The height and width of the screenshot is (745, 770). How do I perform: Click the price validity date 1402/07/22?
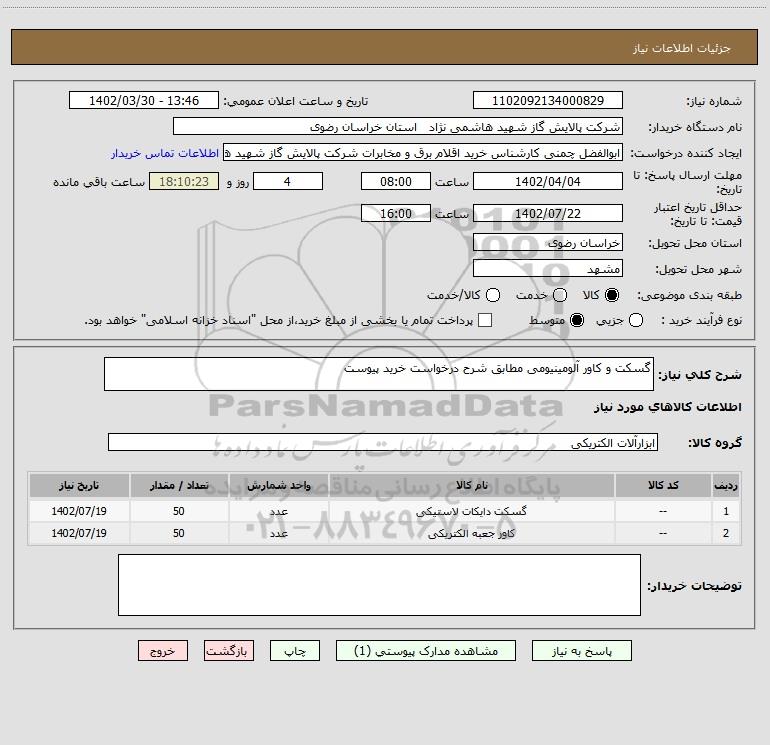548,213
